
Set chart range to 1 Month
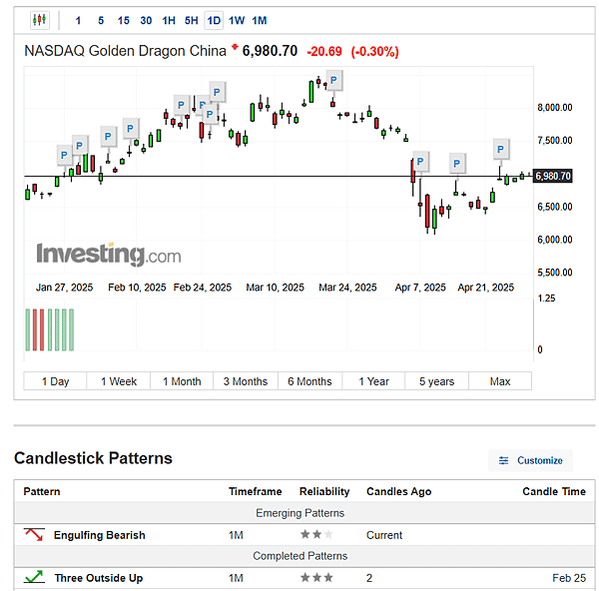pyautogui.click(x=182, y=381)
